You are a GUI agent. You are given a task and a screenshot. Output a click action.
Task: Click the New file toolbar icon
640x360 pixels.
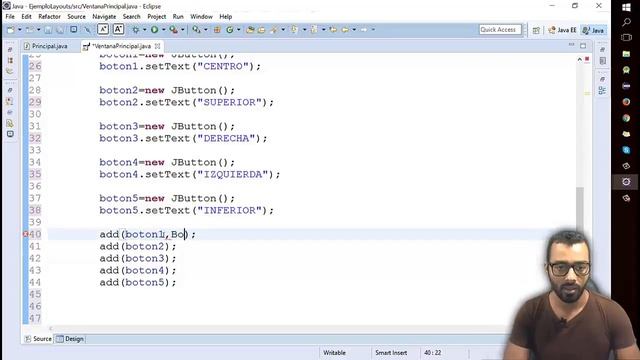click(11, 30)
